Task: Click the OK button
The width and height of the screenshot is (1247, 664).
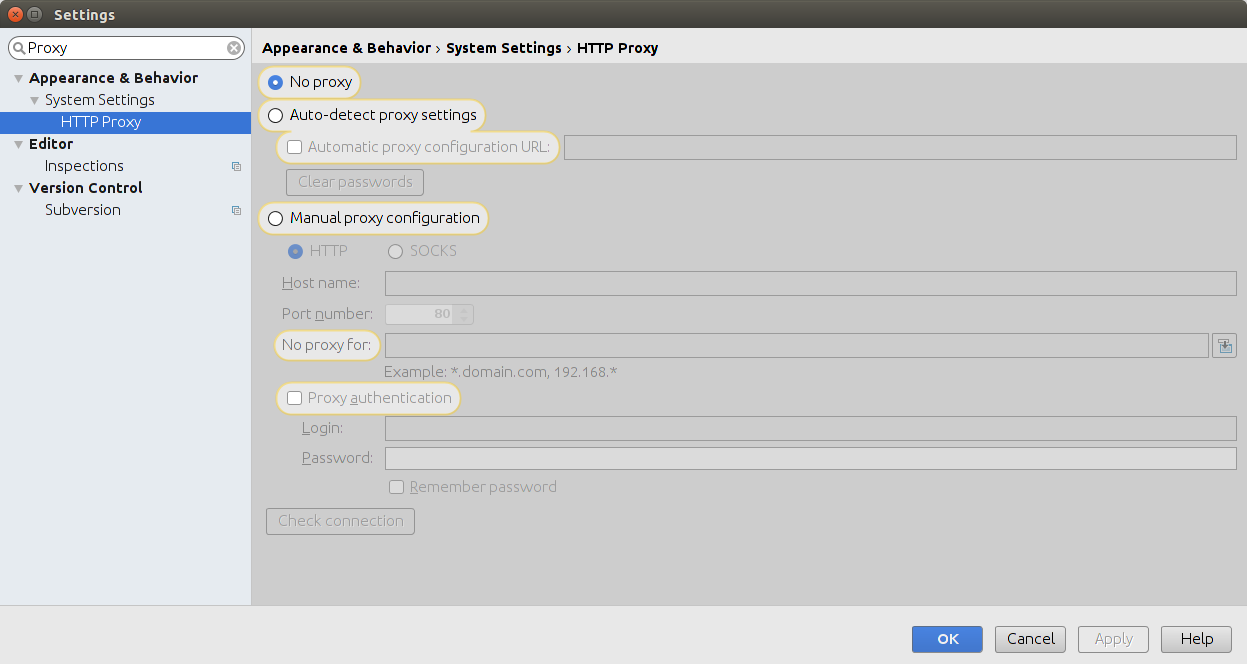Action: tap(947, 639)
